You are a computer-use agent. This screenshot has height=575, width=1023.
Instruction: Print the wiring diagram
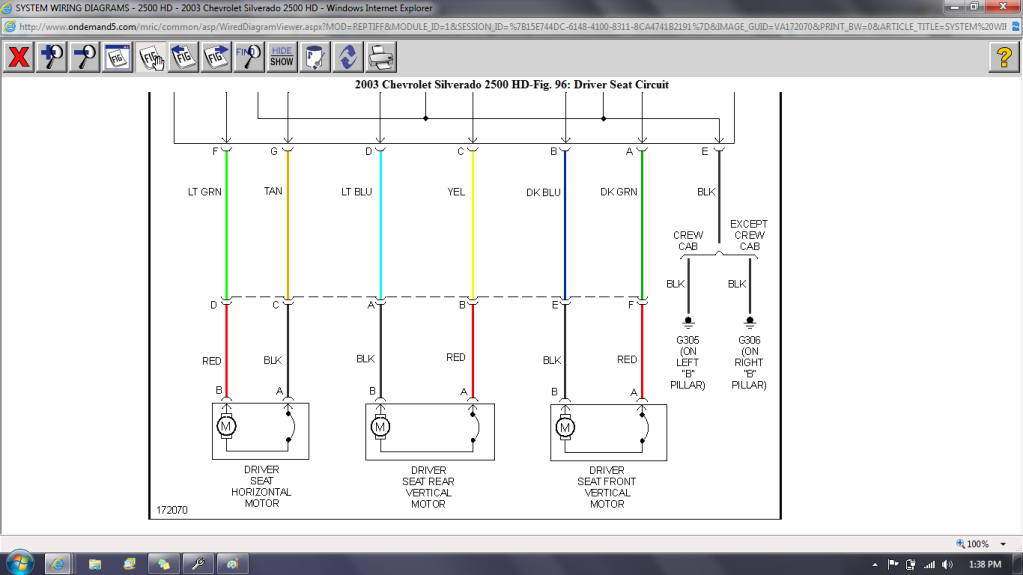381,57
